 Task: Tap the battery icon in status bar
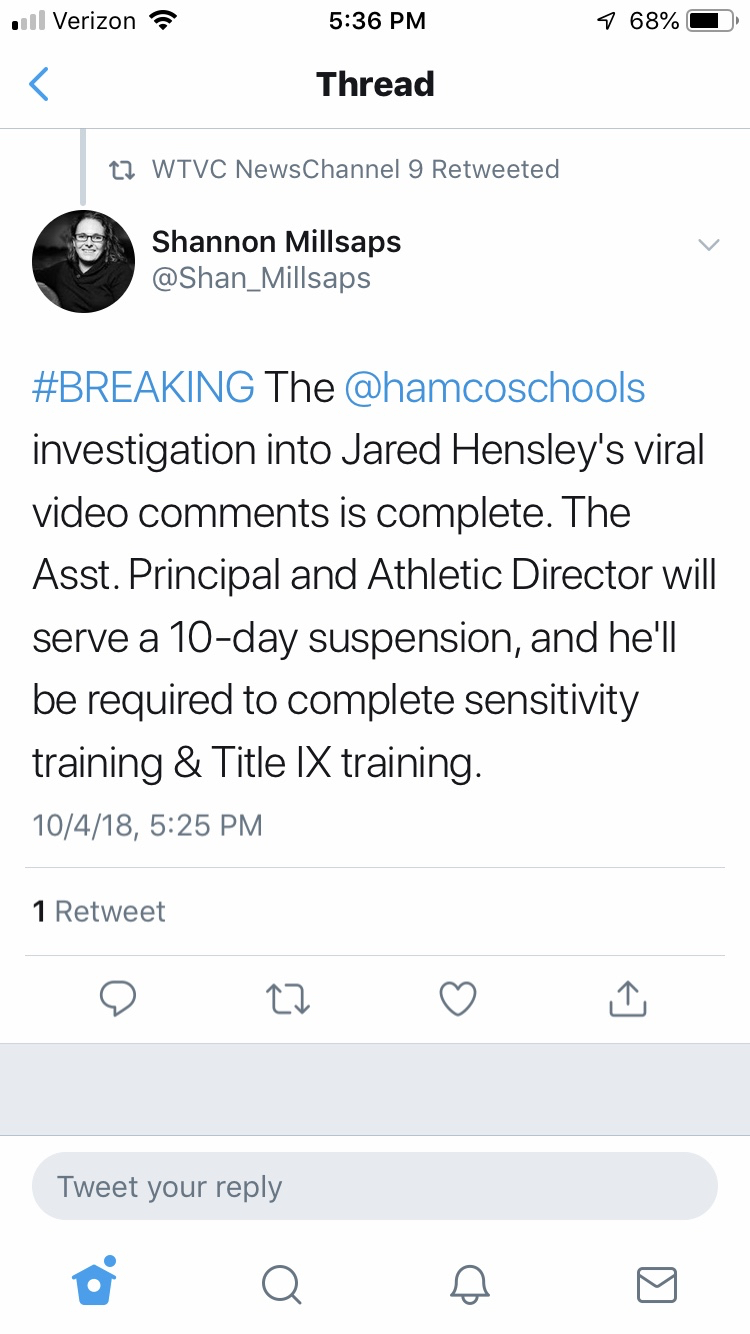tap(712, 21)
